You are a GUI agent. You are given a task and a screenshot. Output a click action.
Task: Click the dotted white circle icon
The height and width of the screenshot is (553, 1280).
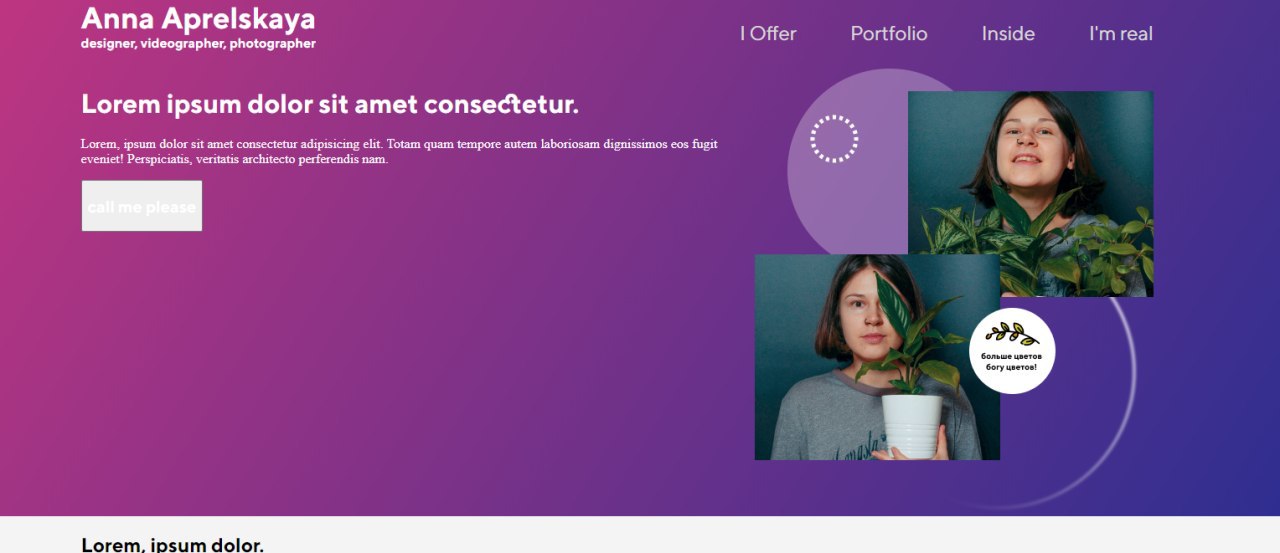[834, 139]
